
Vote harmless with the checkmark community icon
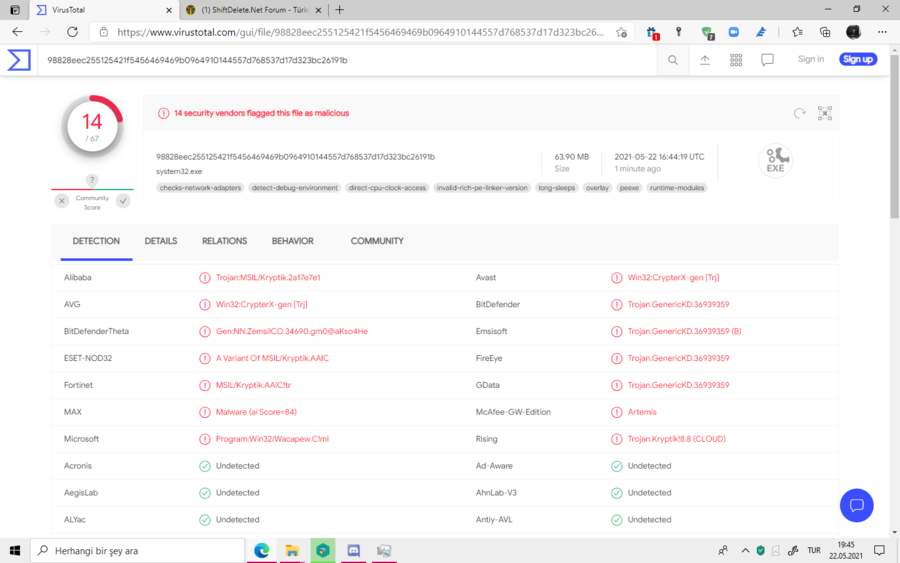[123, 201]
